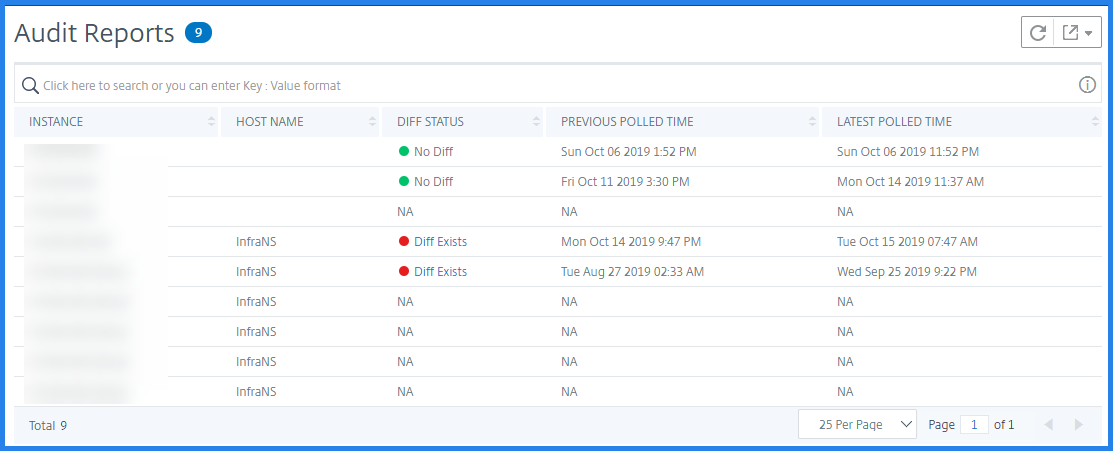Open Diff Exists link for Aug 27 row
The width and height of the screenshot is (1113, 451).
[x=440, y=271]
